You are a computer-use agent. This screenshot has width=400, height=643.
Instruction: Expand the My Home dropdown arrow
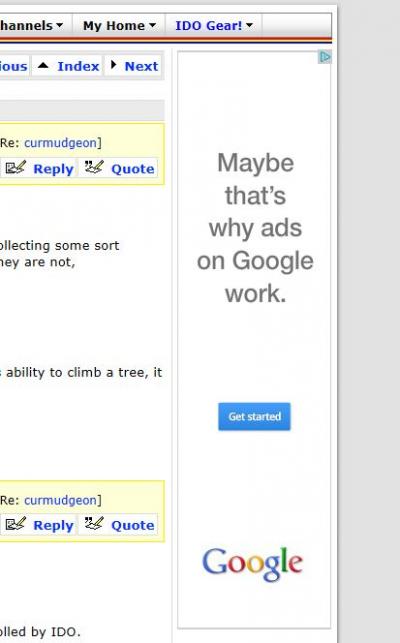click(153, 25)
